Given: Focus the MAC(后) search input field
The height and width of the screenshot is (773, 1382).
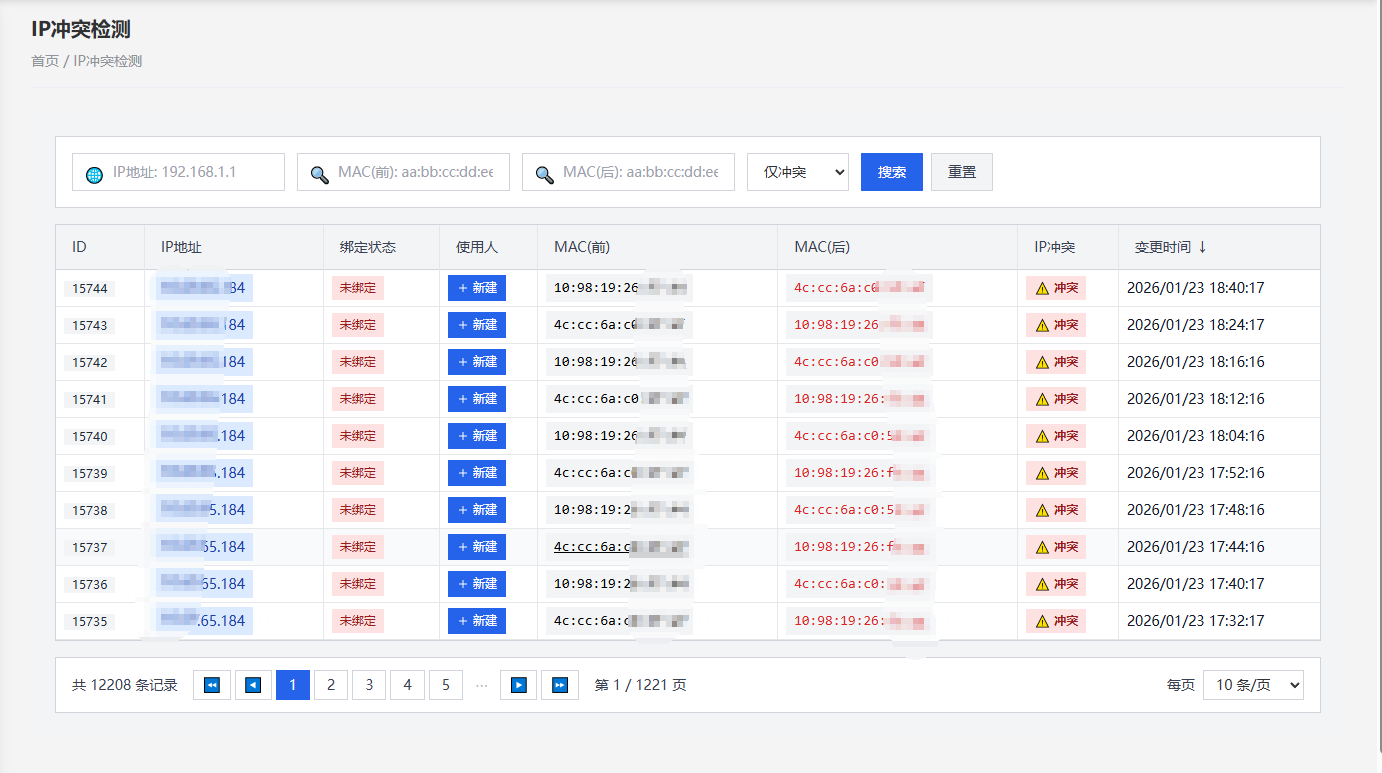Looking at the screenshot, I should (639, 172).
